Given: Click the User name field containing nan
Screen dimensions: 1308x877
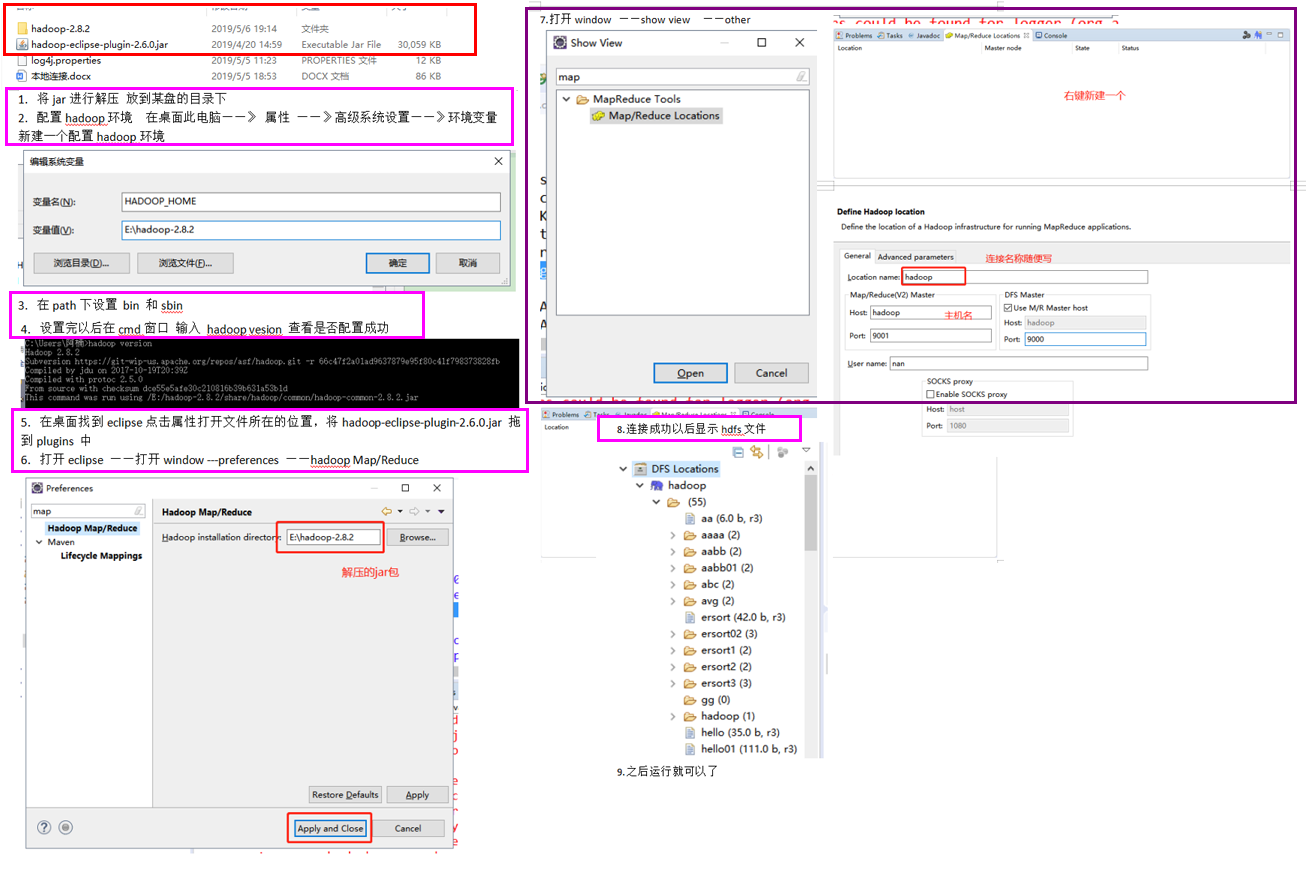Looking at the screenshot, I should (1018, 364).
